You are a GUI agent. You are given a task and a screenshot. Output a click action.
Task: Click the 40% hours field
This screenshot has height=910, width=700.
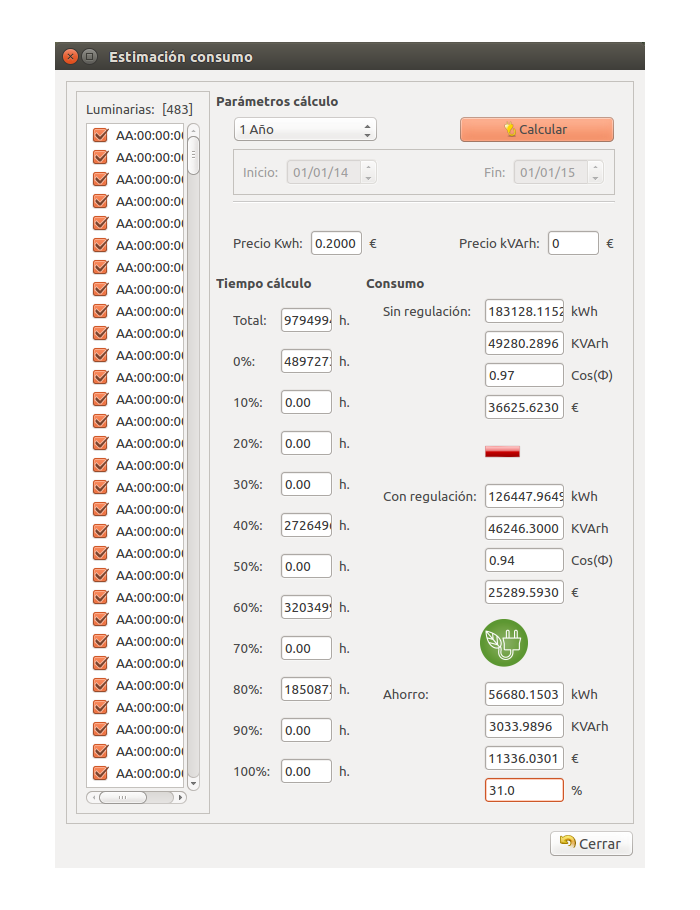point(306,525)
